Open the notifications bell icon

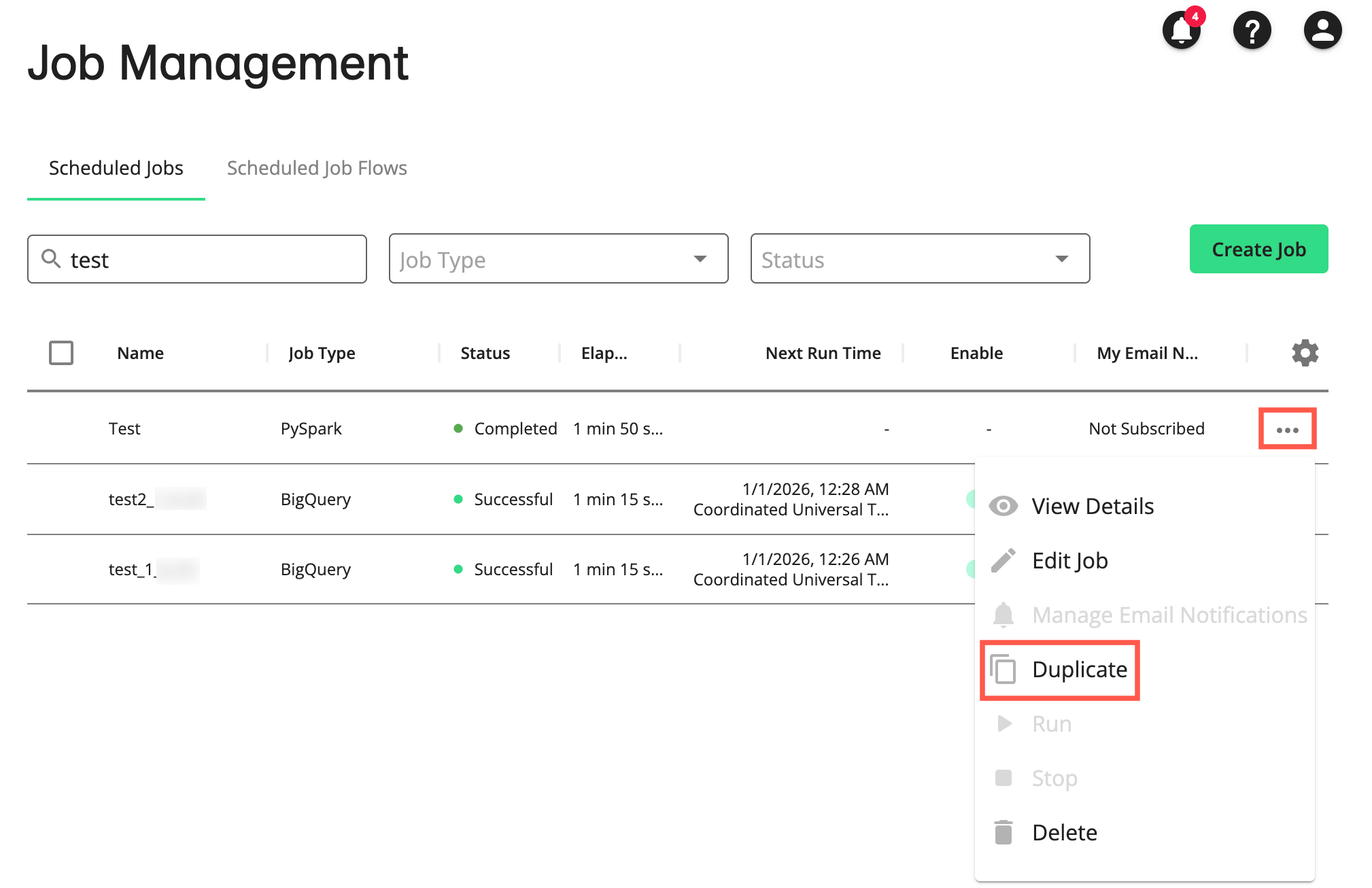(1181, 30)
